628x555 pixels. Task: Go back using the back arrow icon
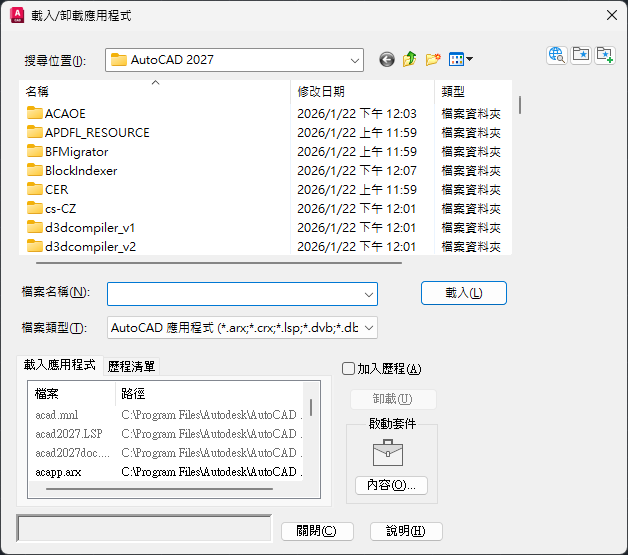[x=386, y=60]
